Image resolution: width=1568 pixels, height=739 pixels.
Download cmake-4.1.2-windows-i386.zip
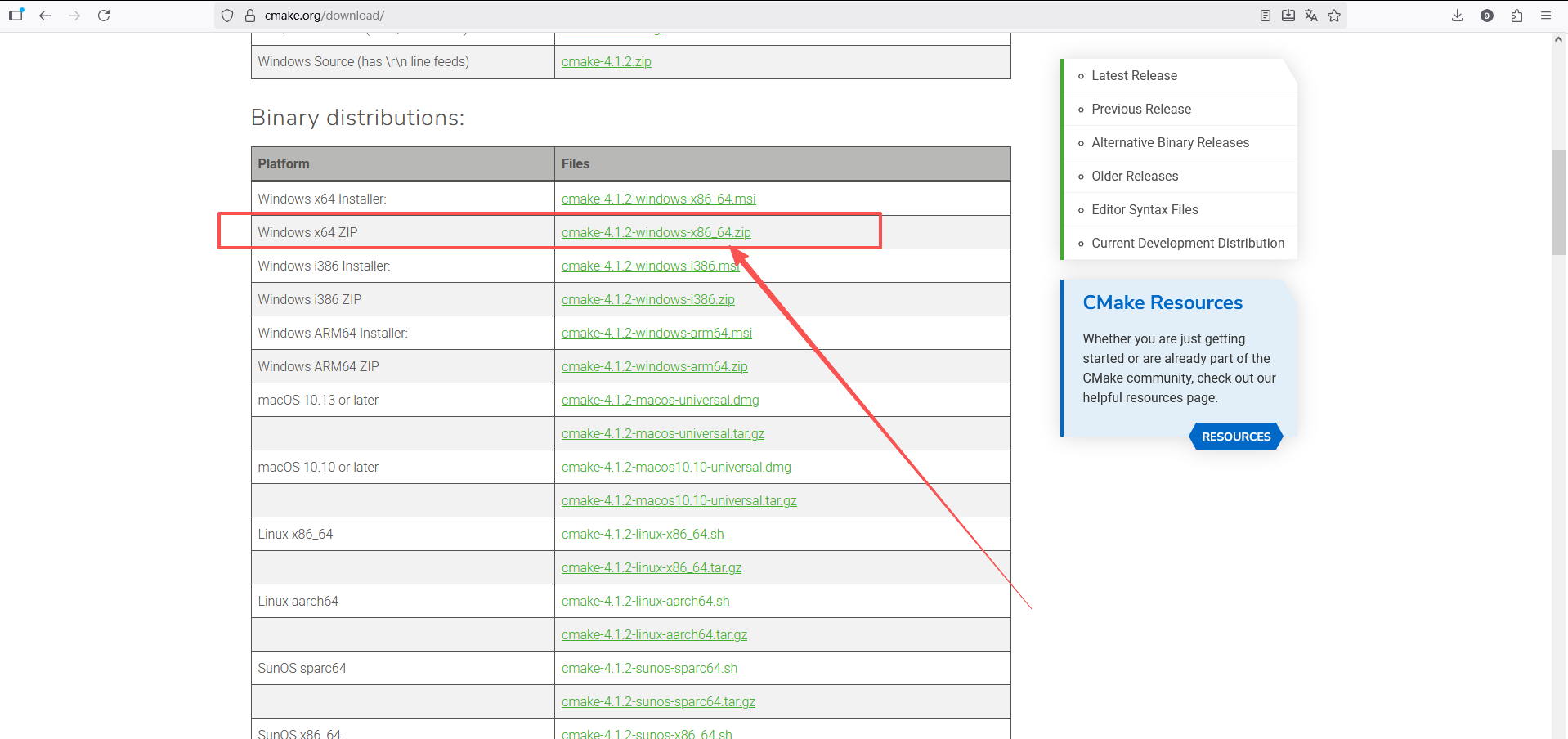pos(648,299)
